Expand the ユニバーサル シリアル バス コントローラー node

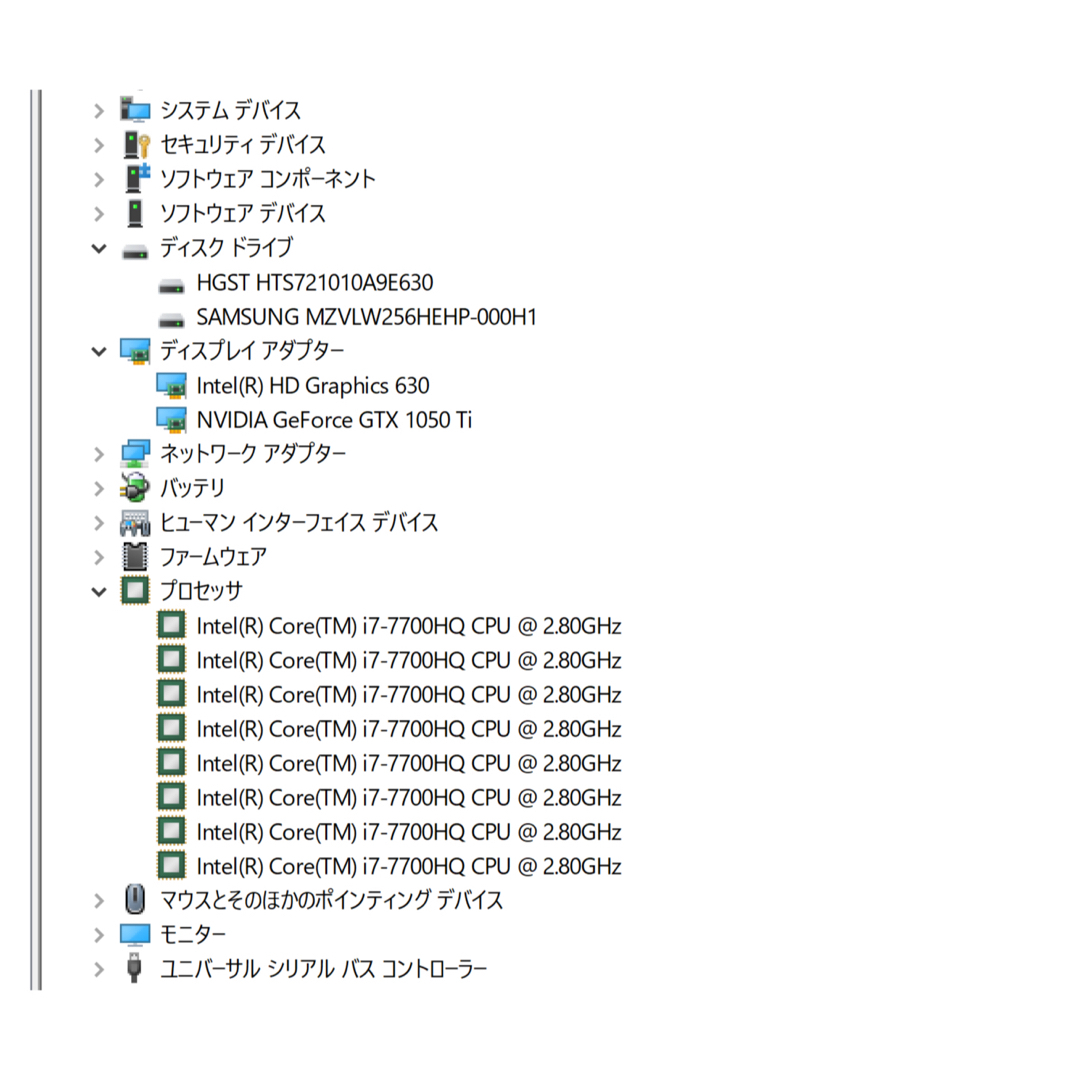coord(99,969)
